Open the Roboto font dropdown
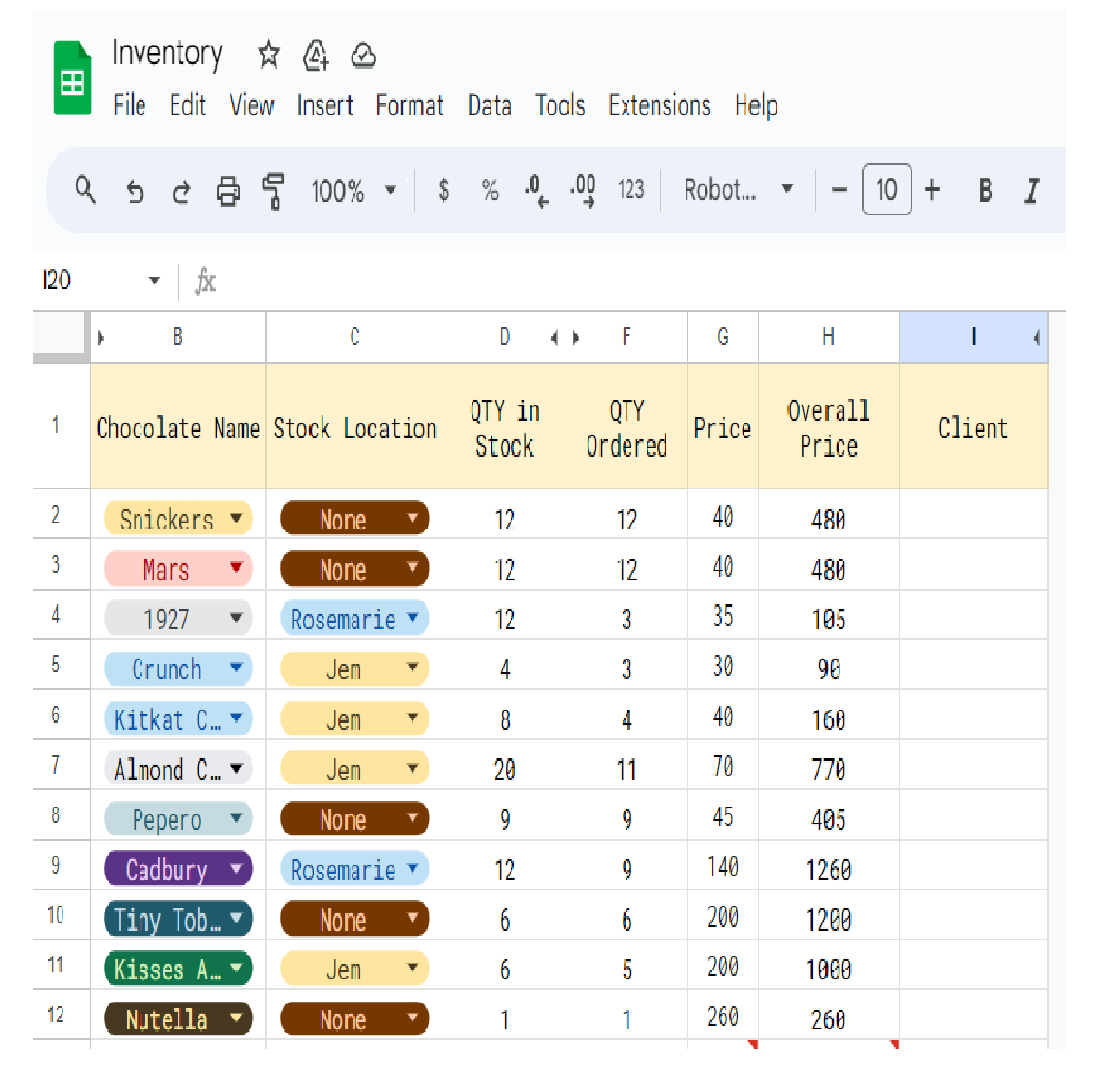This screenshot has width=1094, height=1080. 737,189
